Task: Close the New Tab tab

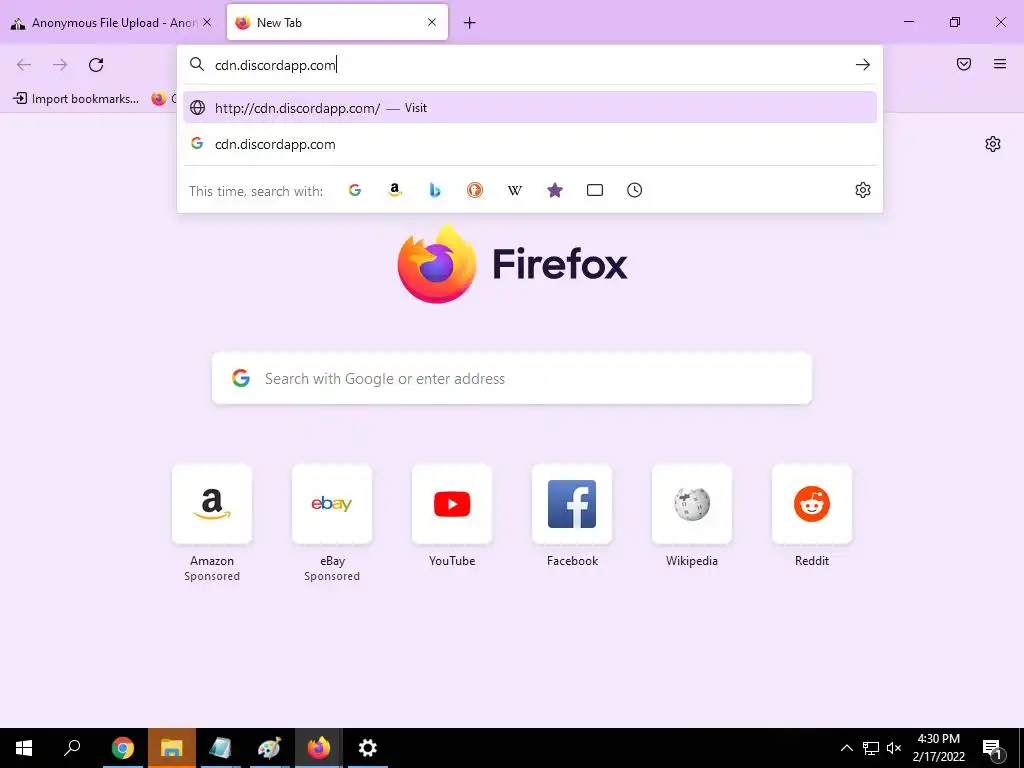Action: pos(432,22)
